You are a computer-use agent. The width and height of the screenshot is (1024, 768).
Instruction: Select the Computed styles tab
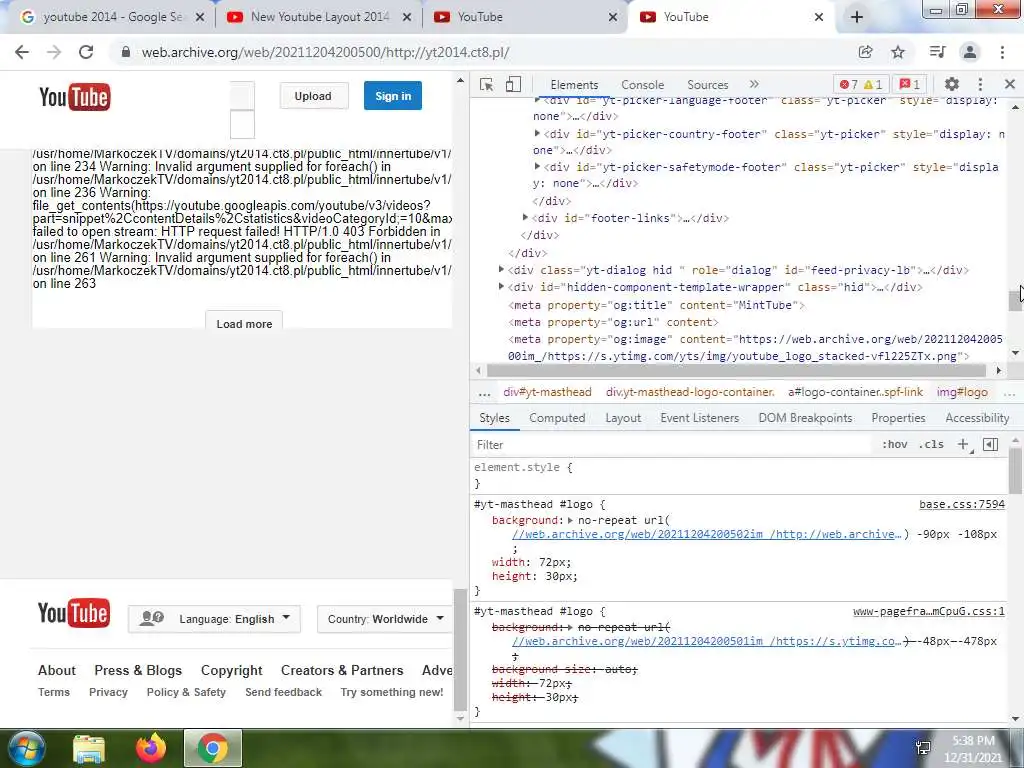[x=557, y=418]
